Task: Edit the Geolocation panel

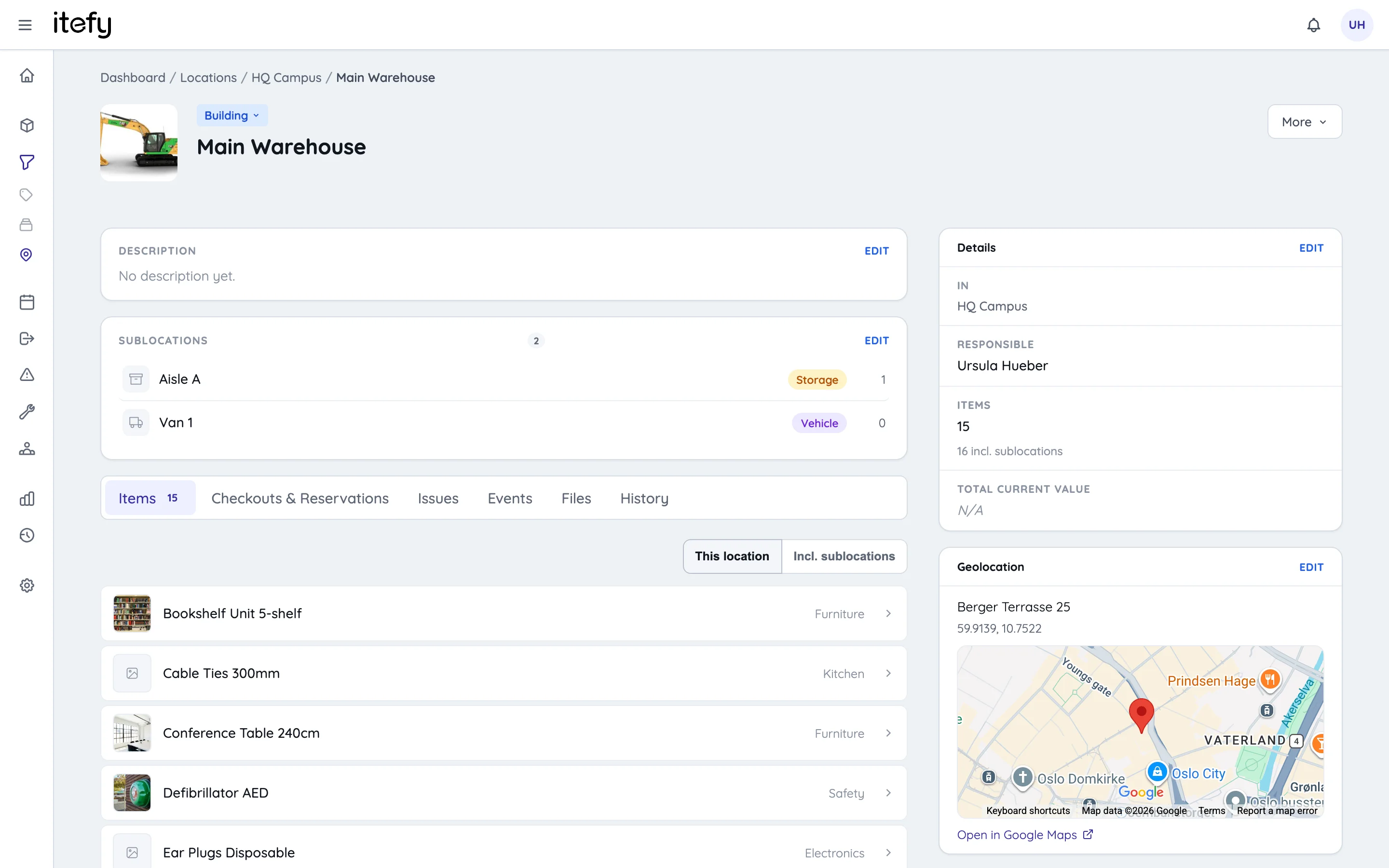Action: point(1311,567)
